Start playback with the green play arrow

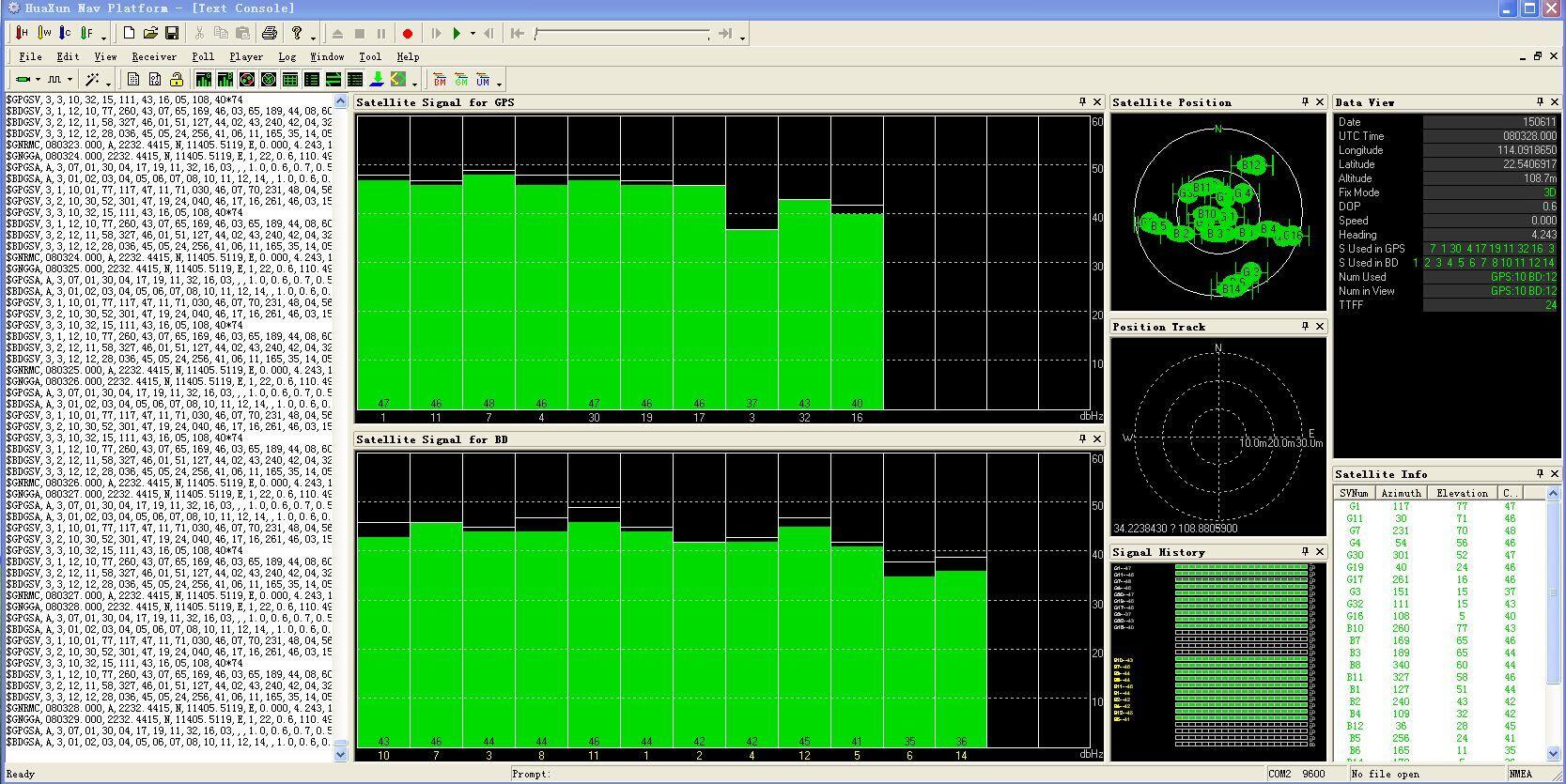click(457, 34)
